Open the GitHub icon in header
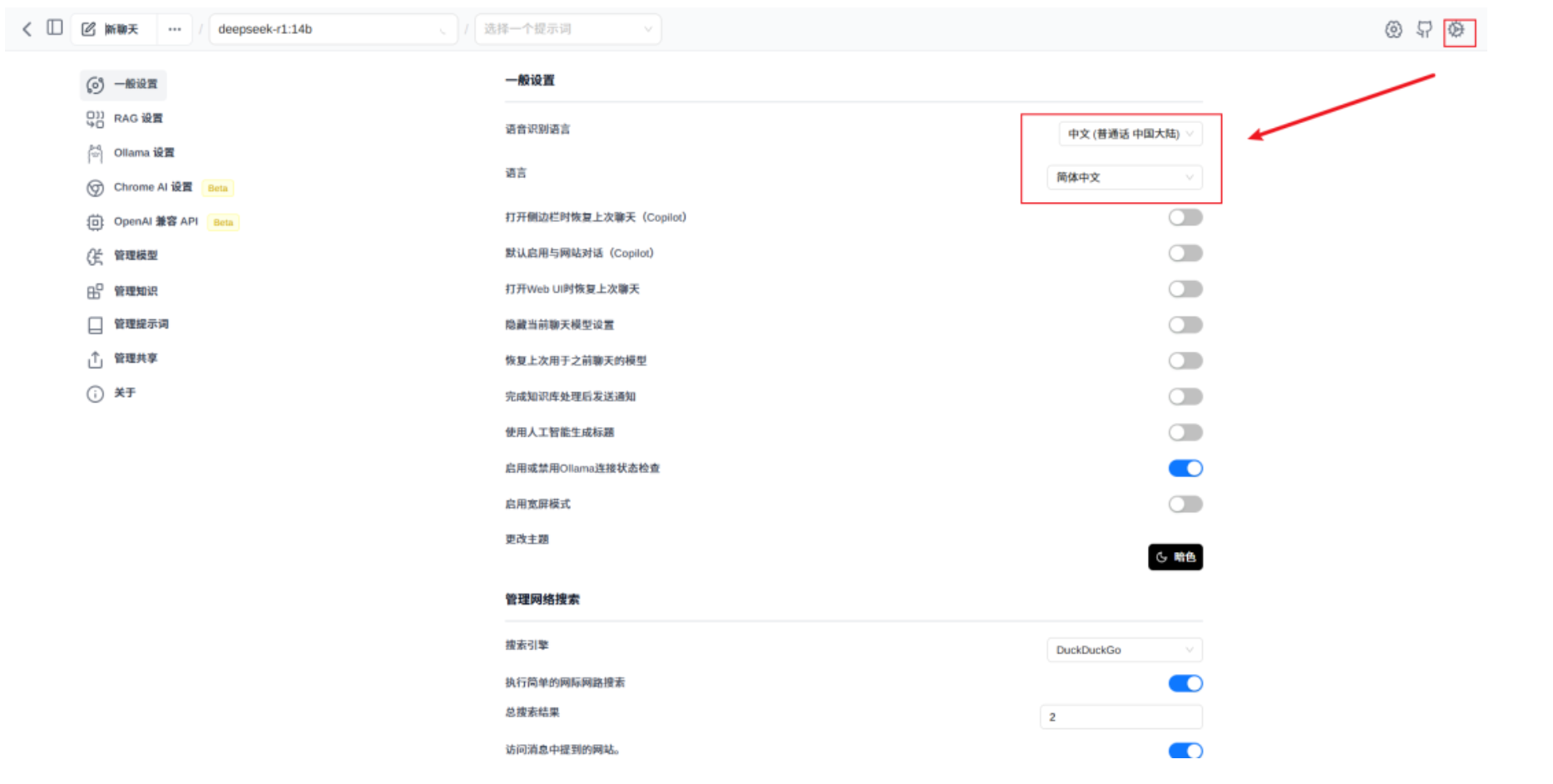The width and height of the screenshot is (1553, 784). 1424,30
